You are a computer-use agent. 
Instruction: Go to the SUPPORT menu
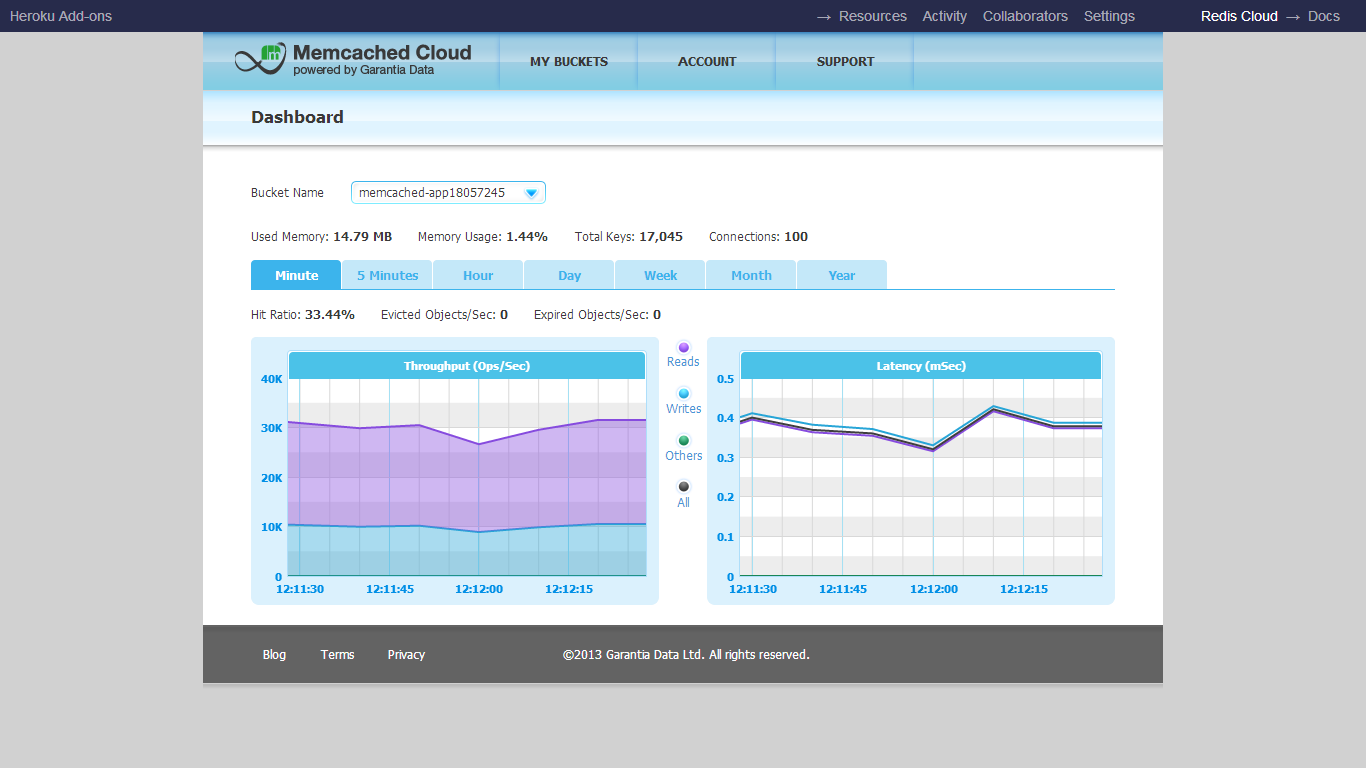(x=845, y=62)
